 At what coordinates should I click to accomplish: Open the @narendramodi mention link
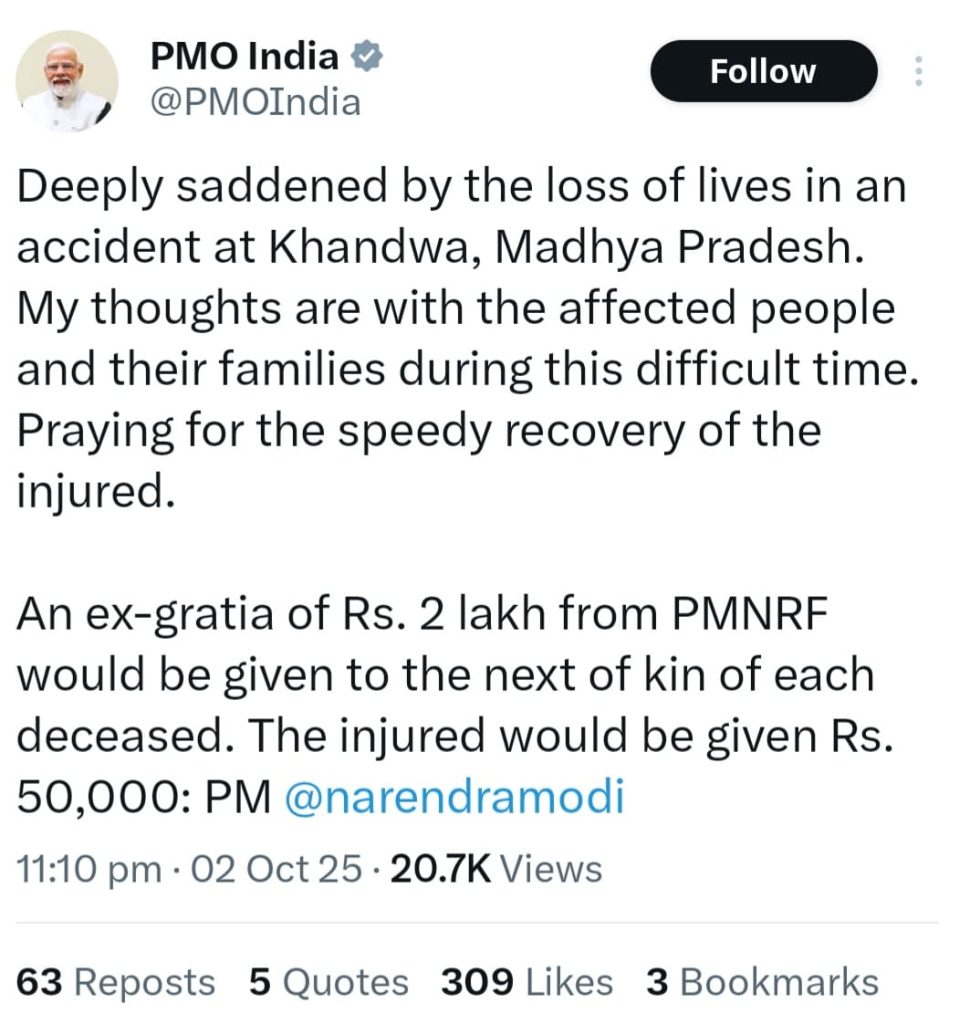454,798
